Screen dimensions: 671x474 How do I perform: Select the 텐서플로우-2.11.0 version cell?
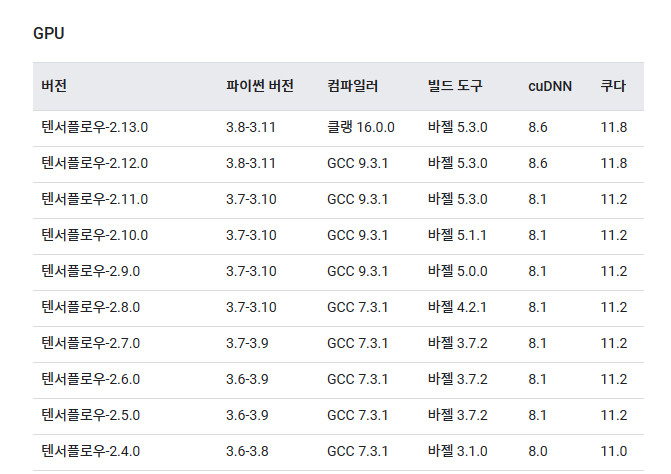click(95, 199)
